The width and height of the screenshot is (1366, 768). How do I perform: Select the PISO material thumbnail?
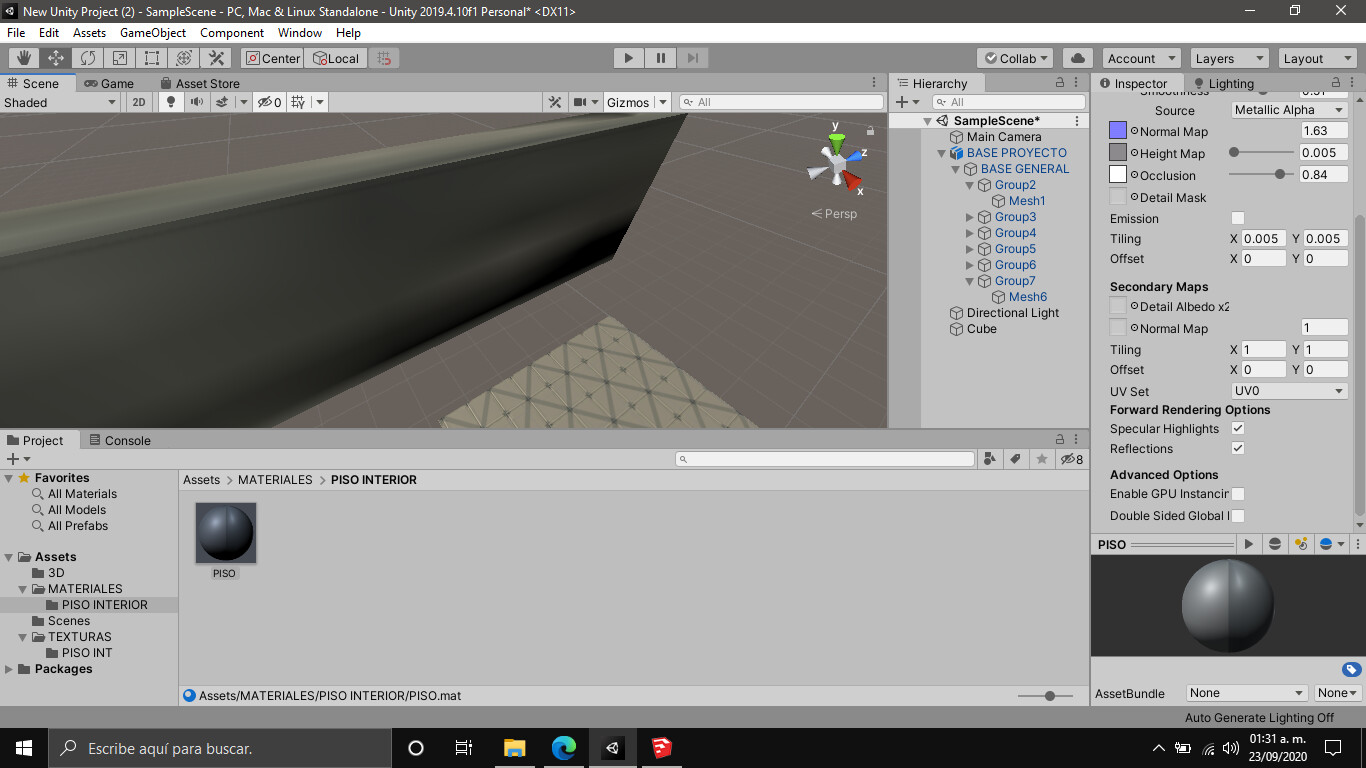coord(225,532)
